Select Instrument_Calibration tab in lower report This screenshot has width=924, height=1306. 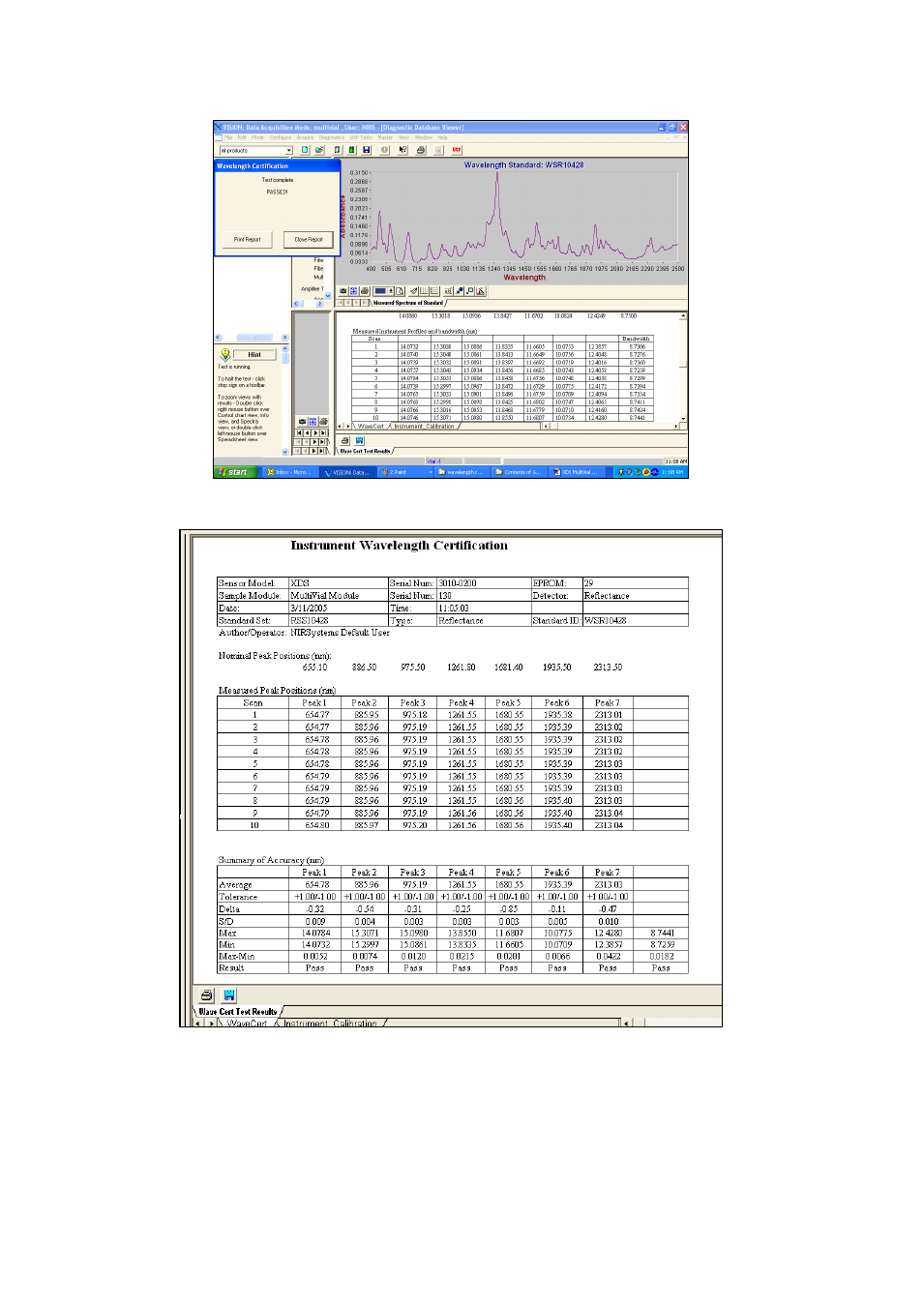pos(330,1023)
